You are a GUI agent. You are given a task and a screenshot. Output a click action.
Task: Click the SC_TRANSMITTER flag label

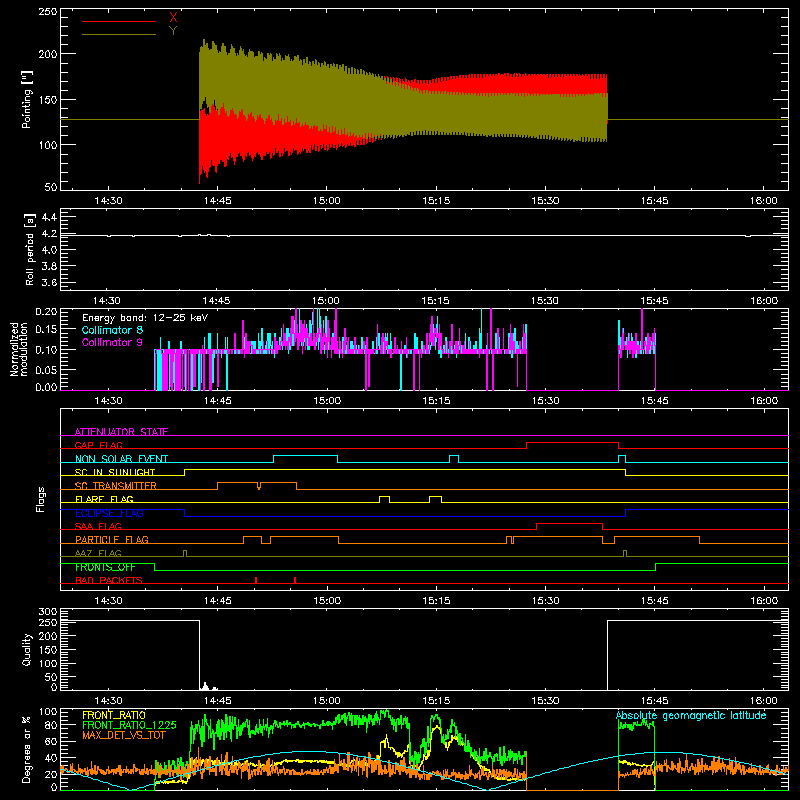(x=115, y=486)
